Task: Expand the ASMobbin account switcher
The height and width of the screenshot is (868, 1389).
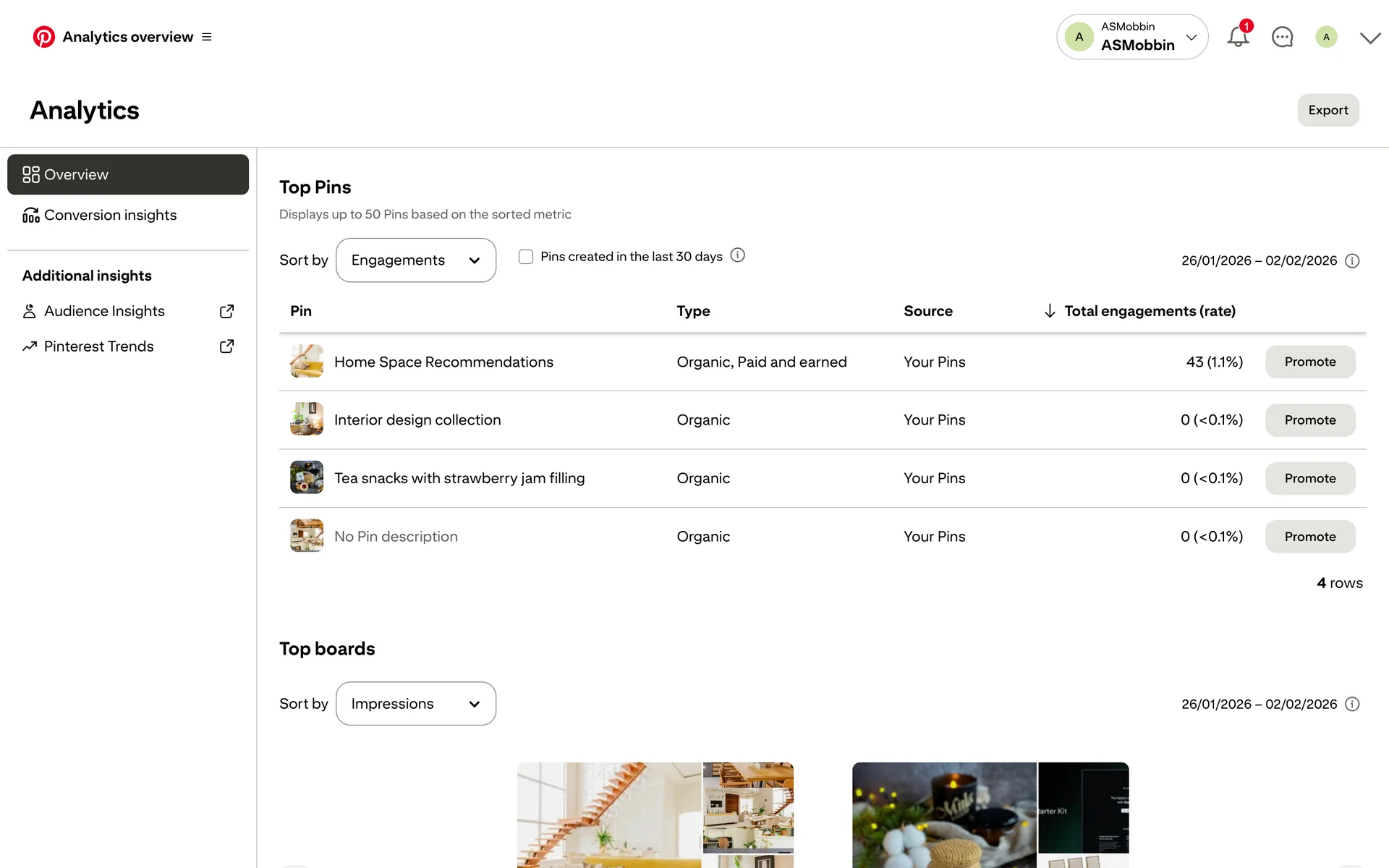Action: point(1132,37)
